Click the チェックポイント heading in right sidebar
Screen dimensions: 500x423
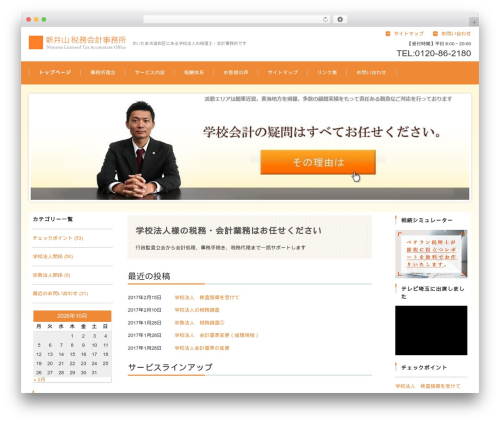[x=424, y=368]
